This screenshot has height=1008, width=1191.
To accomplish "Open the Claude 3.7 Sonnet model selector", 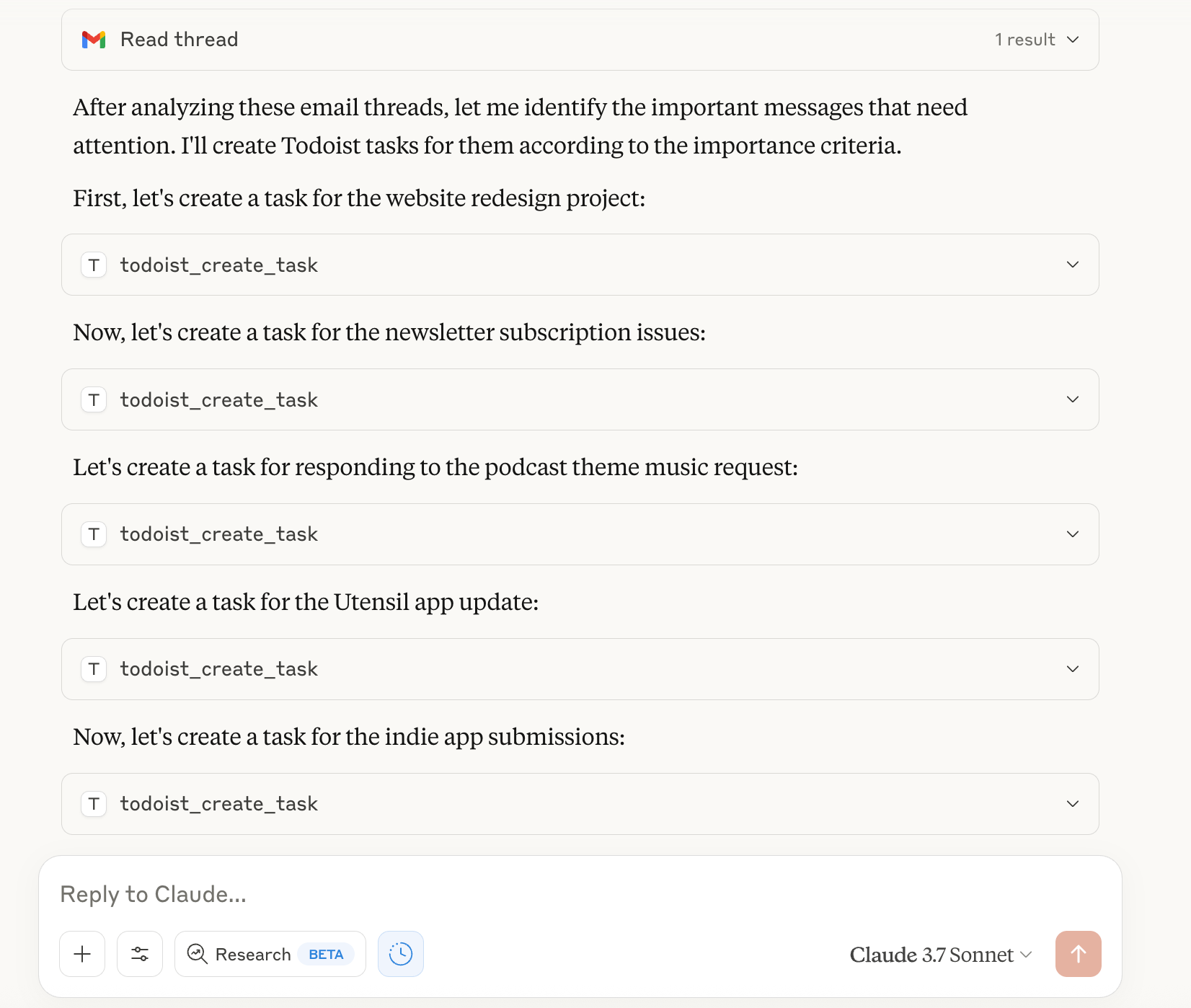I will point(941,955).
